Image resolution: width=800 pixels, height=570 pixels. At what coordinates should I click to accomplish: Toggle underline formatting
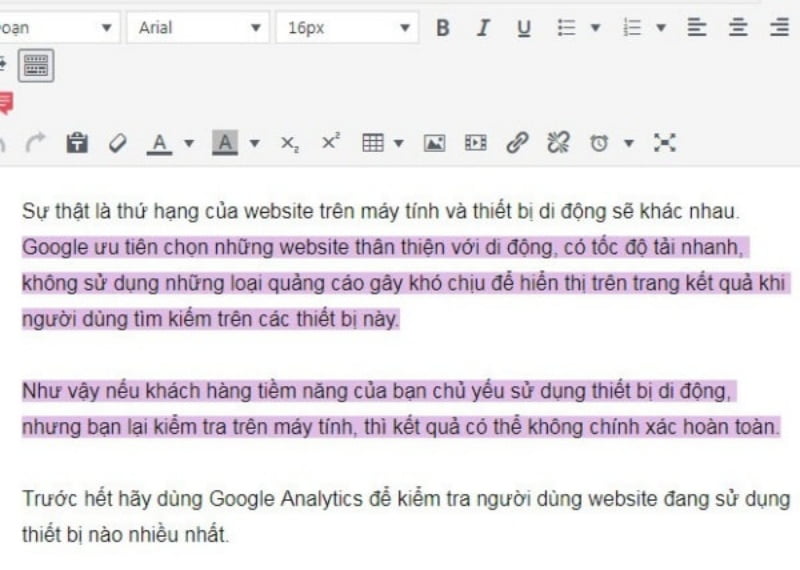click(523, 28)
